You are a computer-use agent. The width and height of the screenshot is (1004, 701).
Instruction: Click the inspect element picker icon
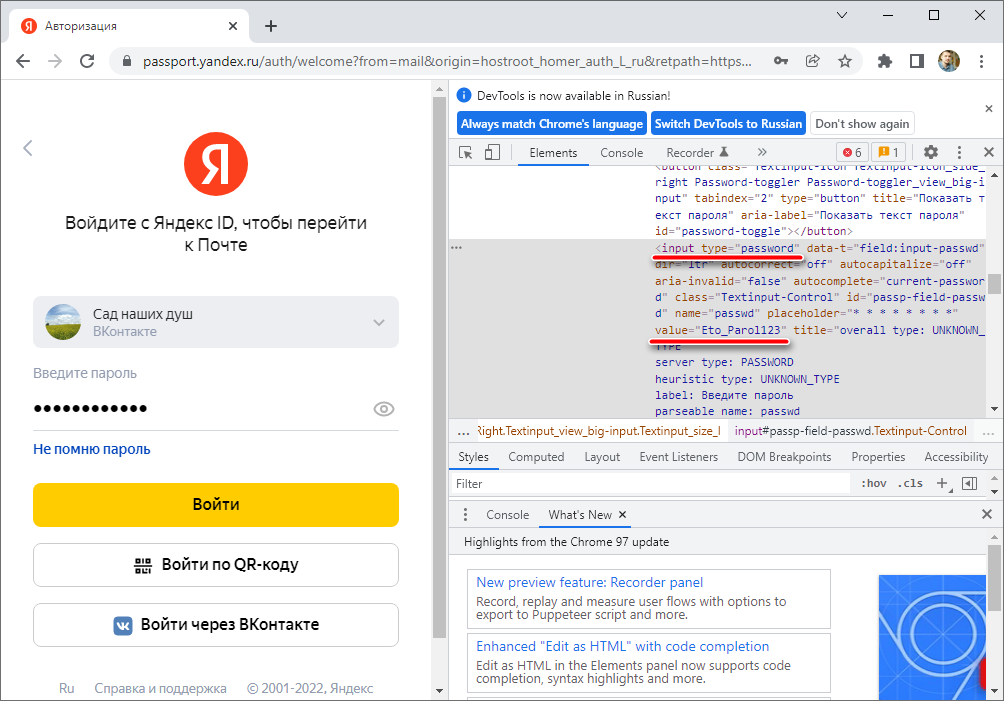pyautogui.click(x=466, y=152)
